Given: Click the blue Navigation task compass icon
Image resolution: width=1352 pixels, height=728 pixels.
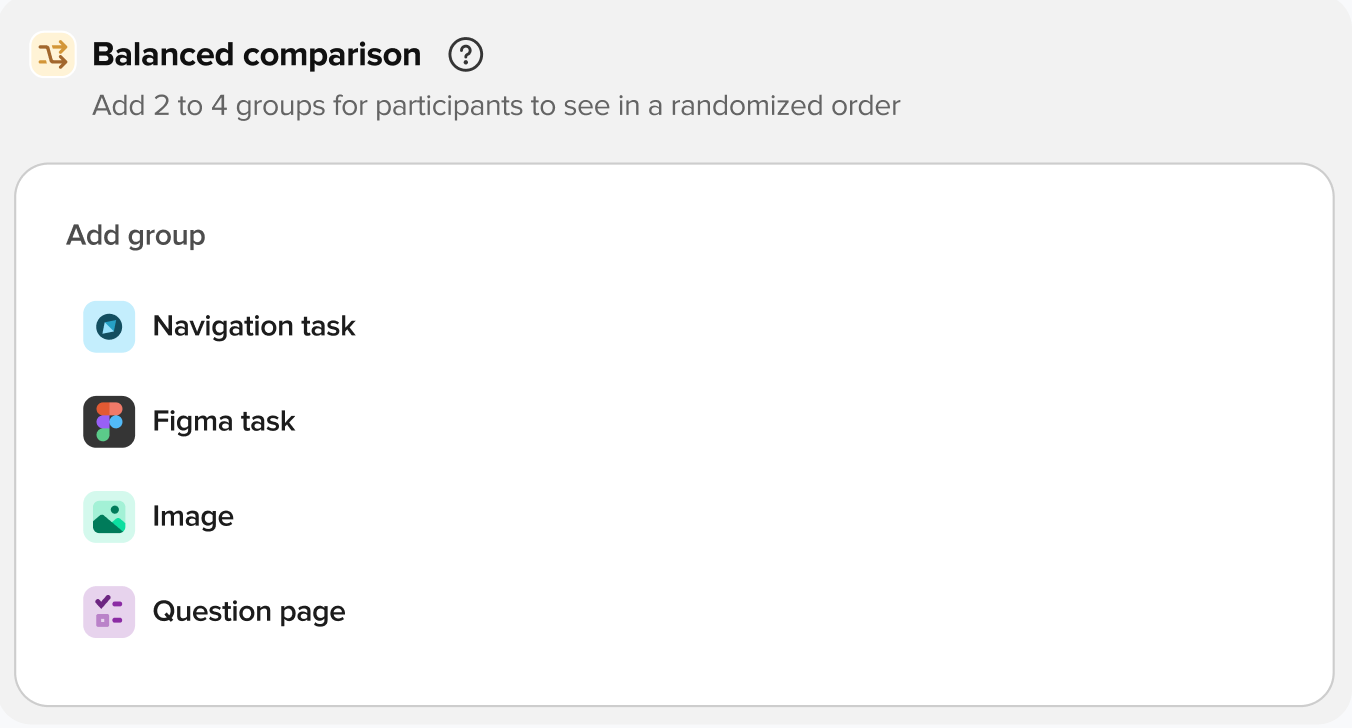Looking at the screenshot, I should pos(109,327).
